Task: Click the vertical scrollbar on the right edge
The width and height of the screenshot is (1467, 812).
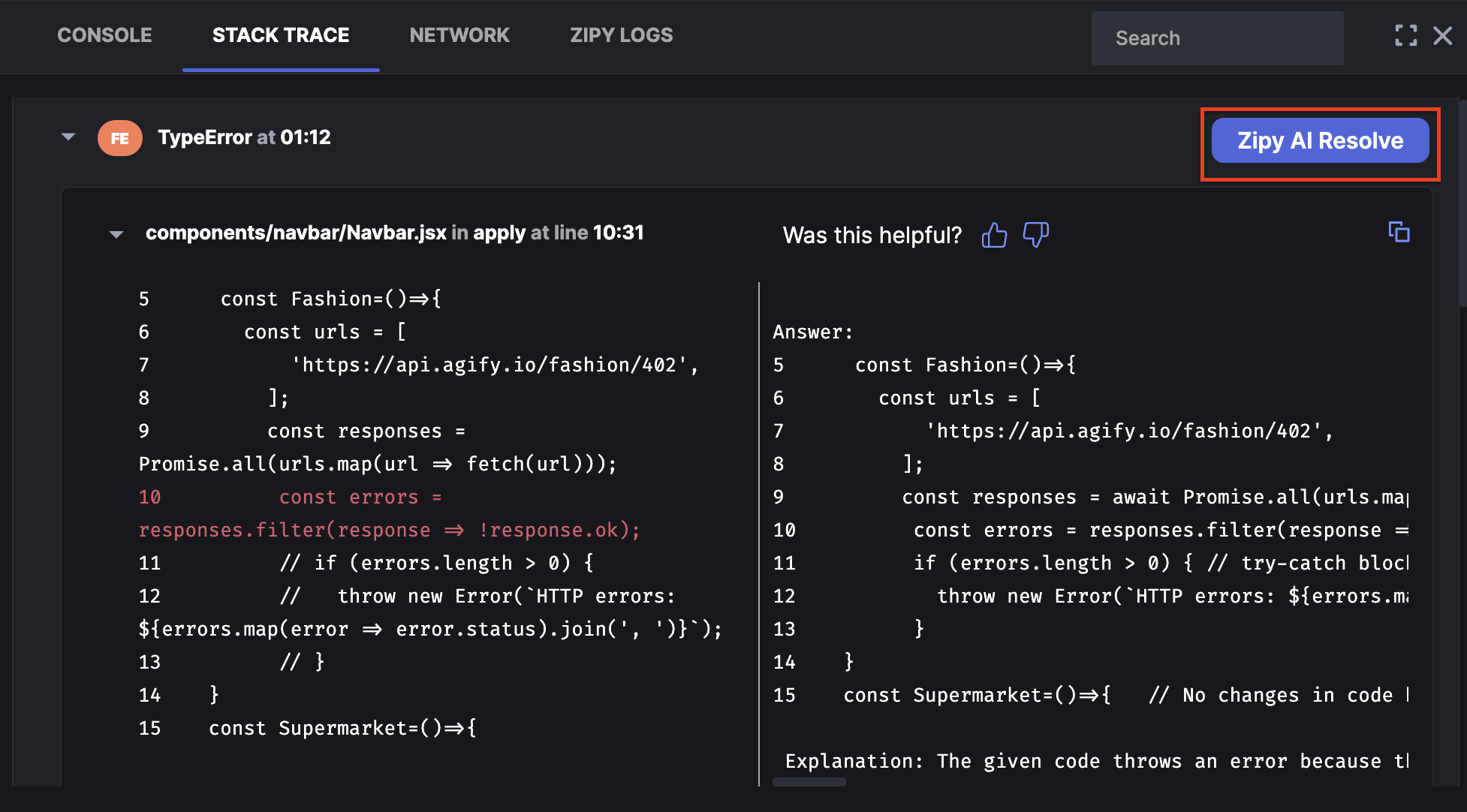Action: click(x=1462, y=203)
